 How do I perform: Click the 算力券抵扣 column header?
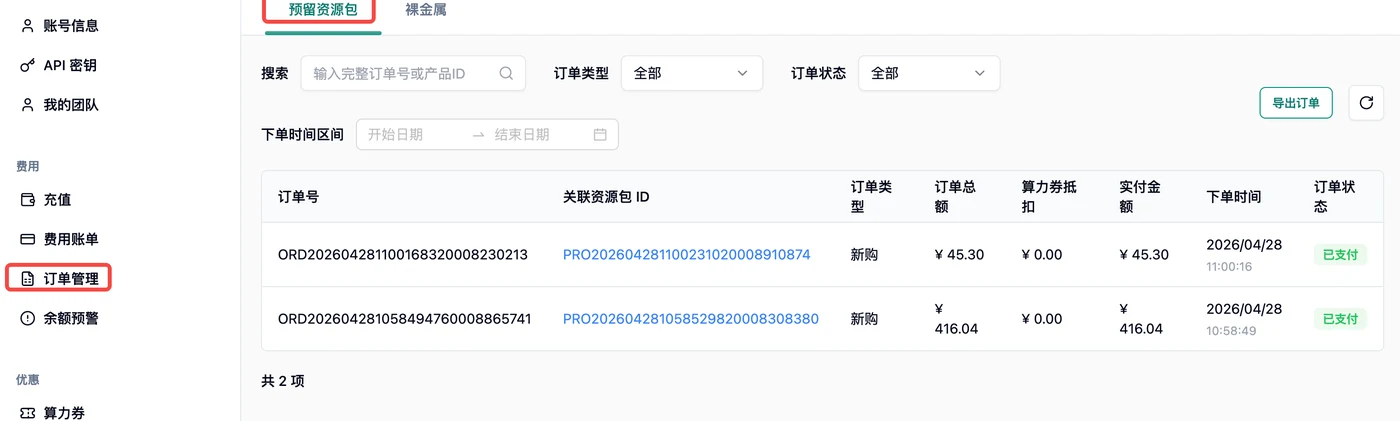tap(1049, 197)
